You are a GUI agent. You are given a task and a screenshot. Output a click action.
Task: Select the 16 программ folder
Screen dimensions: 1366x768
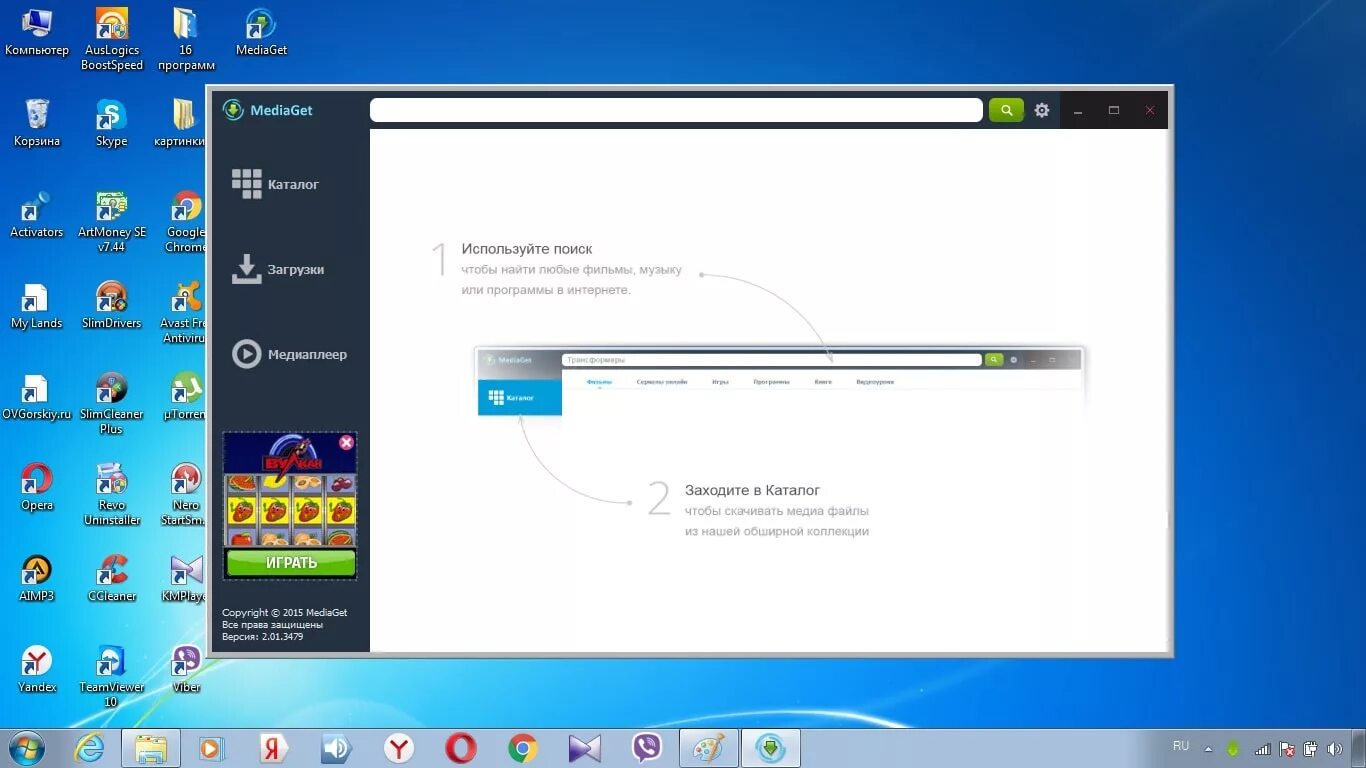tap(186, 40)
